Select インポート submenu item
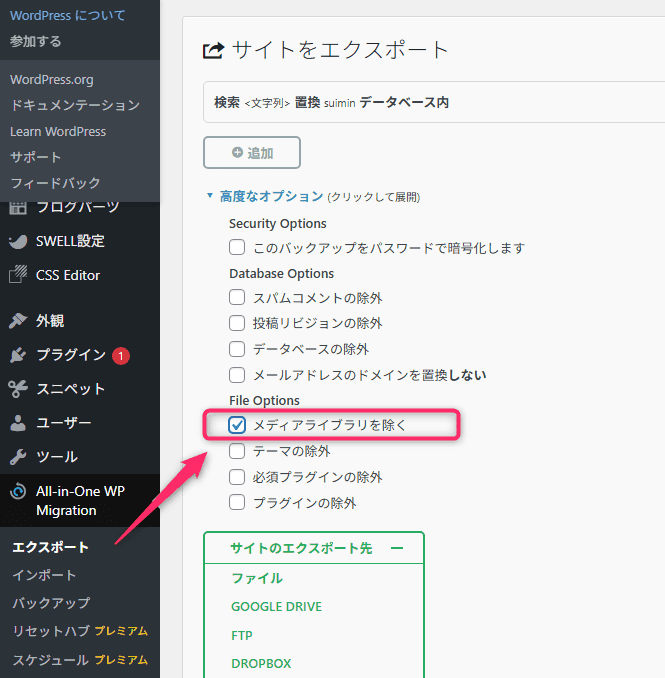This screenshot has width=665, height=678. tap(44, 575)
